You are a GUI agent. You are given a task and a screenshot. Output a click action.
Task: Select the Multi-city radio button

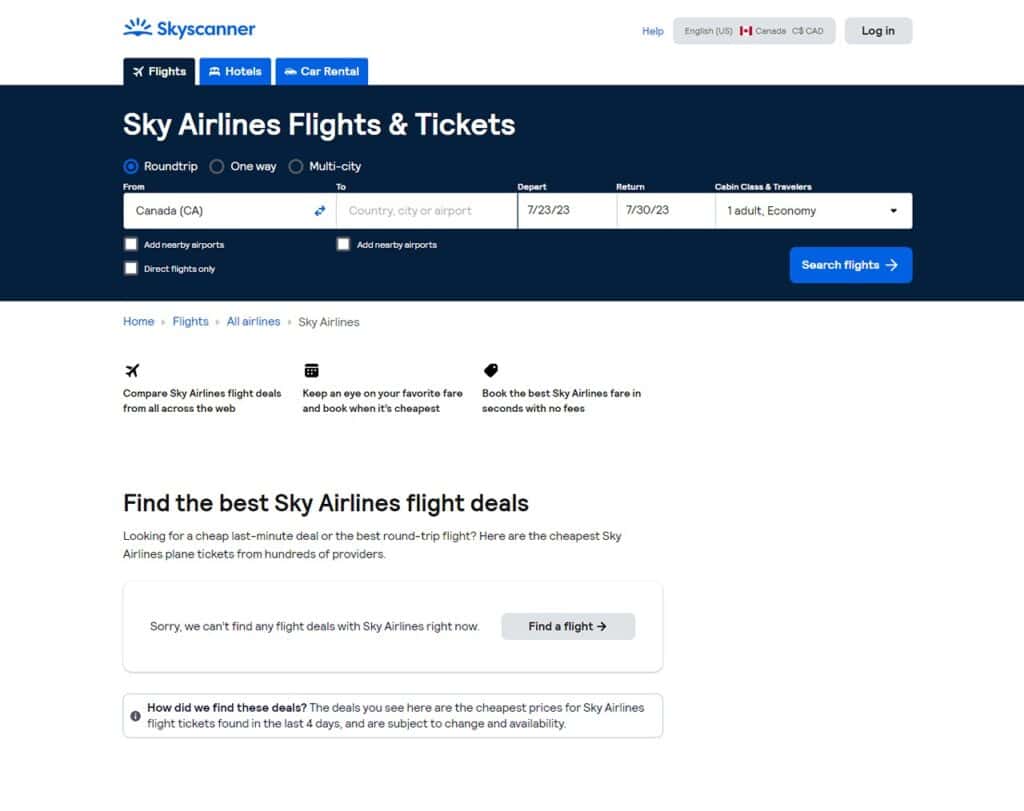pos(296,167)
